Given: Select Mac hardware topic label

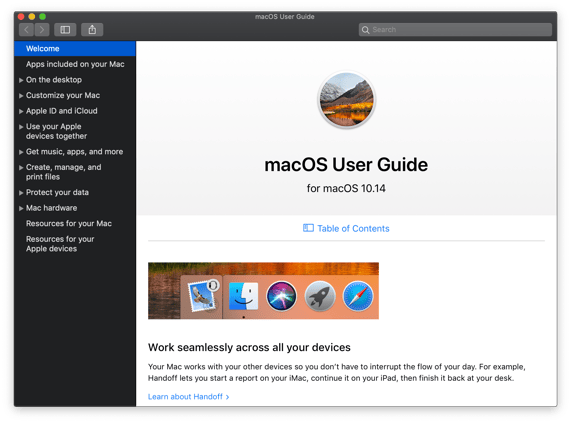Looking at the screenshot, I should 51,208.
